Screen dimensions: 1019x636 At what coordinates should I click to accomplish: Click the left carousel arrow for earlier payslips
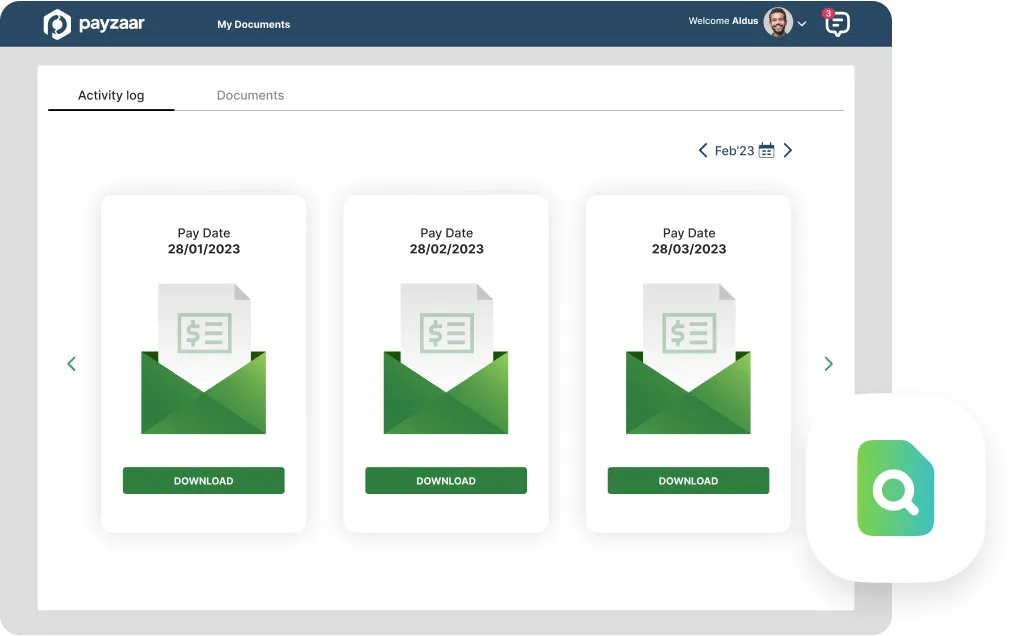71,363
